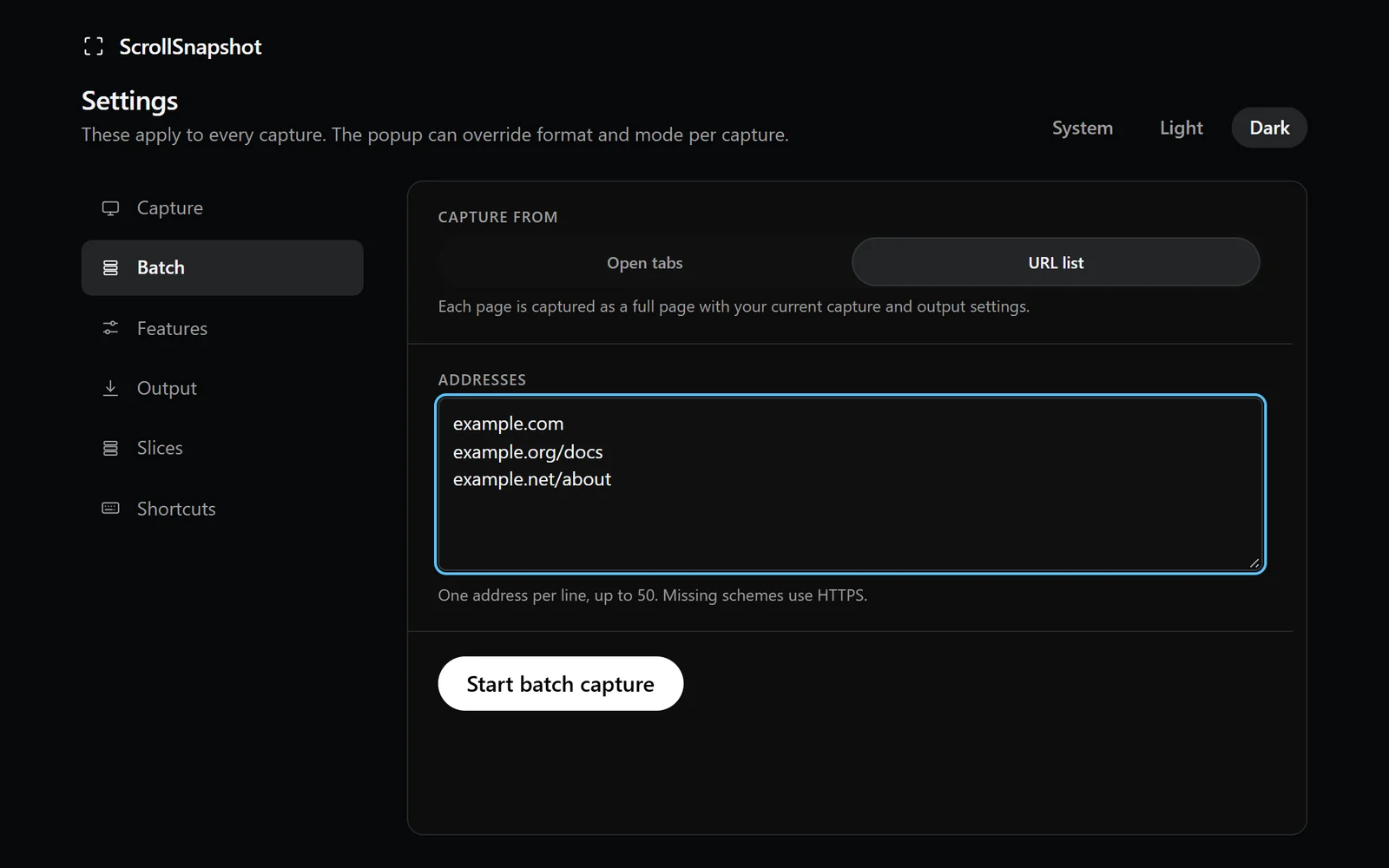Click the Output download icon
The height and width of the screenshot is (868, 1389).
[x=110, y=388]
